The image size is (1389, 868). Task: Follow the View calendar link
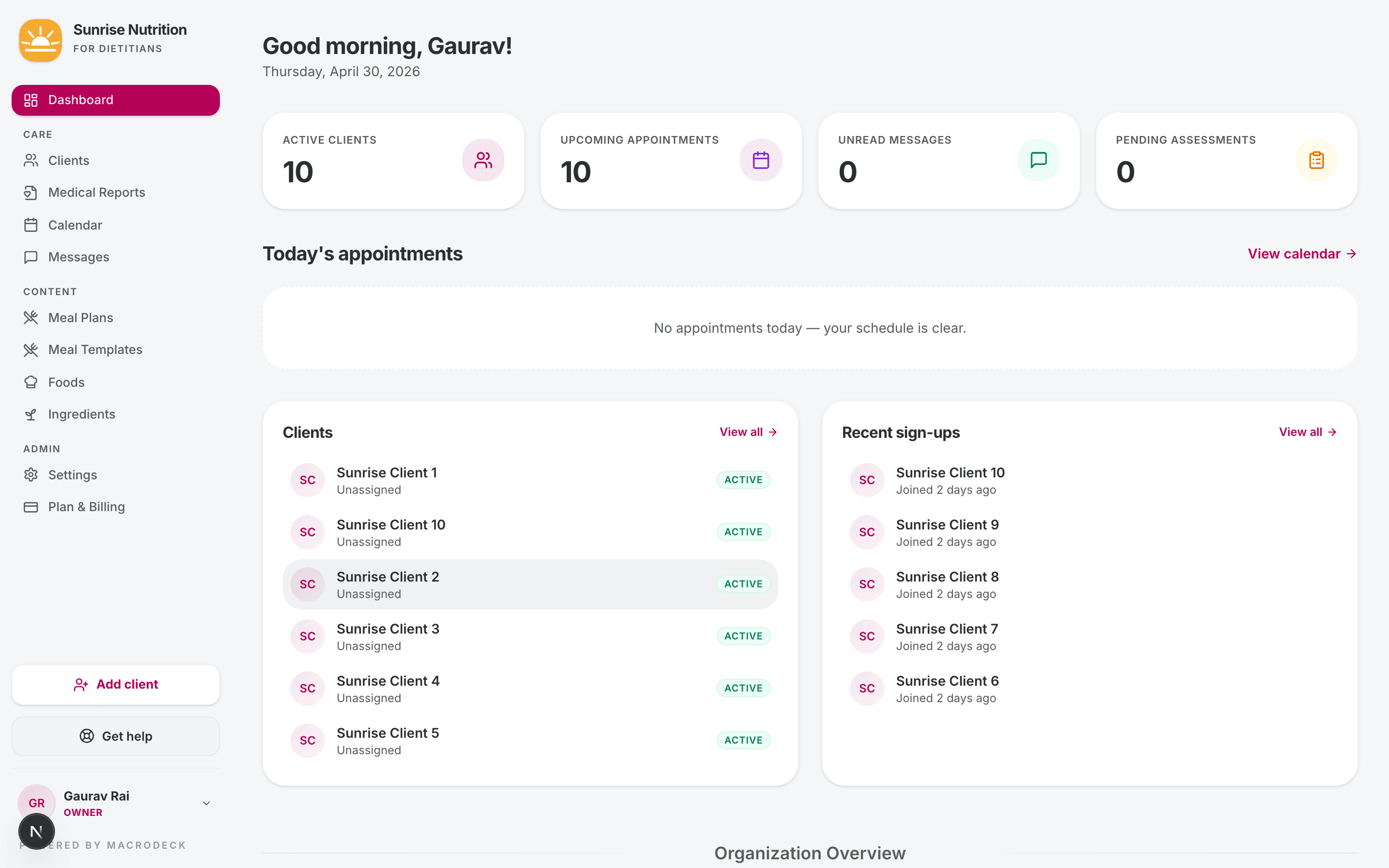[1301, 254]
